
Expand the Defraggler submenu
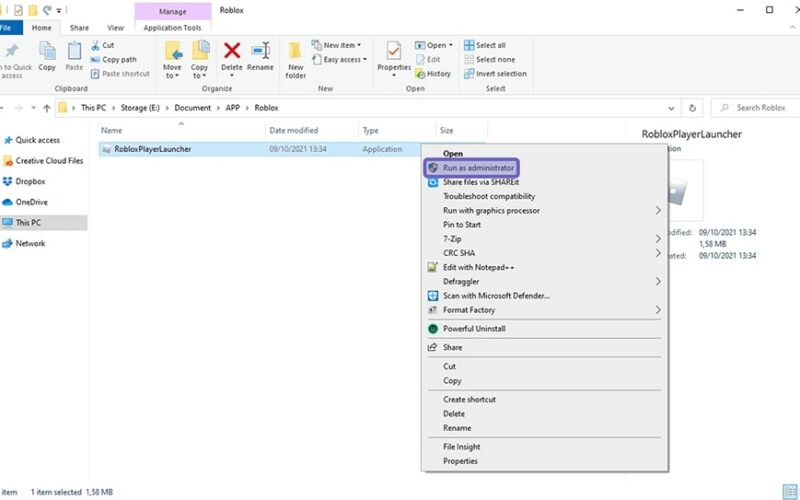coord(658,282)
